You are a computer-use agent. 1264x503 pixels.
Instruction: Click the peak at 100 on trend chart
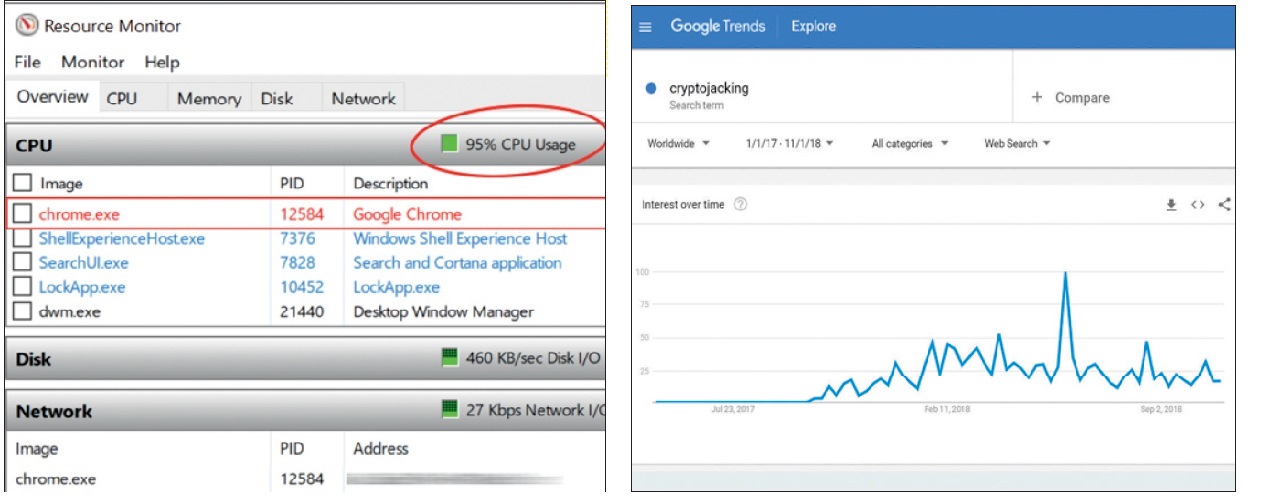pos(1066,272)
